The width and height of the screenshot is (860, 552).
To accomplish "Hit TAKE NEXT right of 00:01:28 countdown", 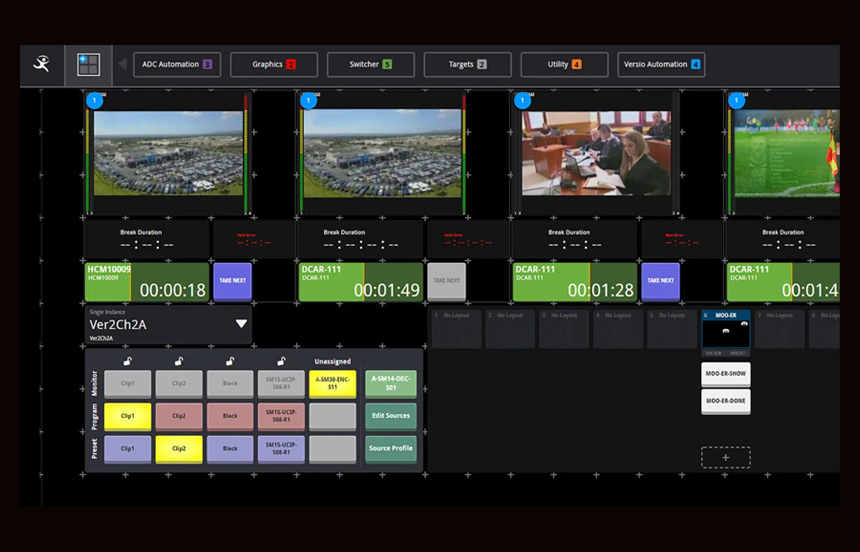I will coord(660,281).
